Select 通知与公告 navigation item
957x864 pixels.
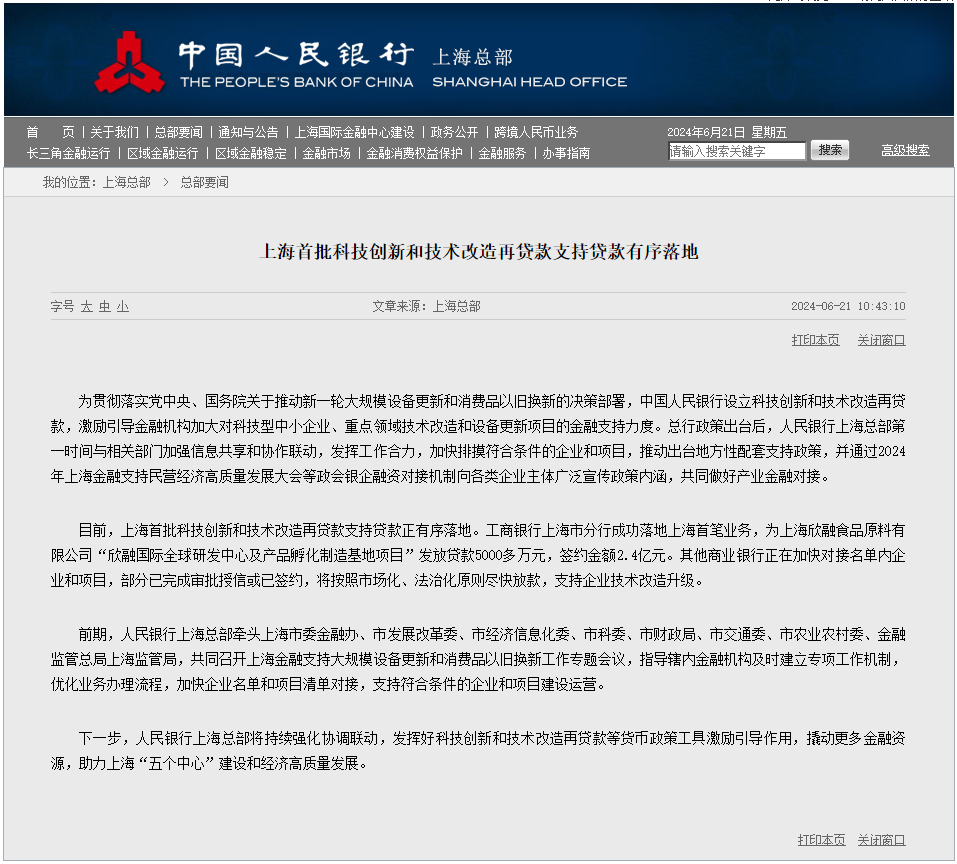(248, 132)
